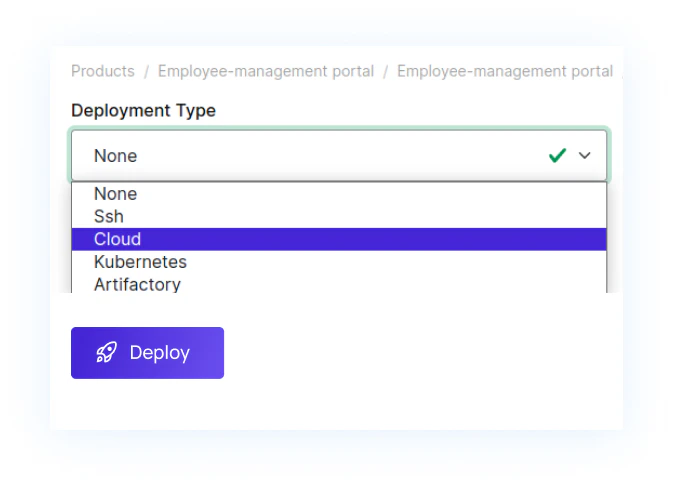The height and width of the screenshot is (484, 673).
Task: Click the green validation checkmark icon
Action: 557,155
